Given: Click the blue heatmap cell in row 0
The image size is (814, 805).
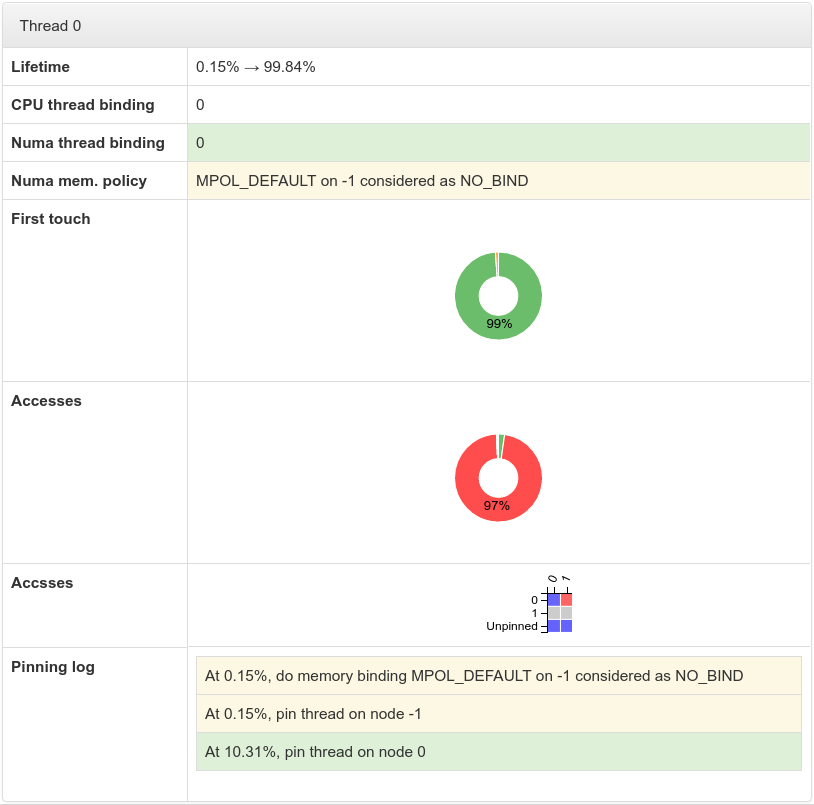Looking at the screenshot, I should coord(554,600).
